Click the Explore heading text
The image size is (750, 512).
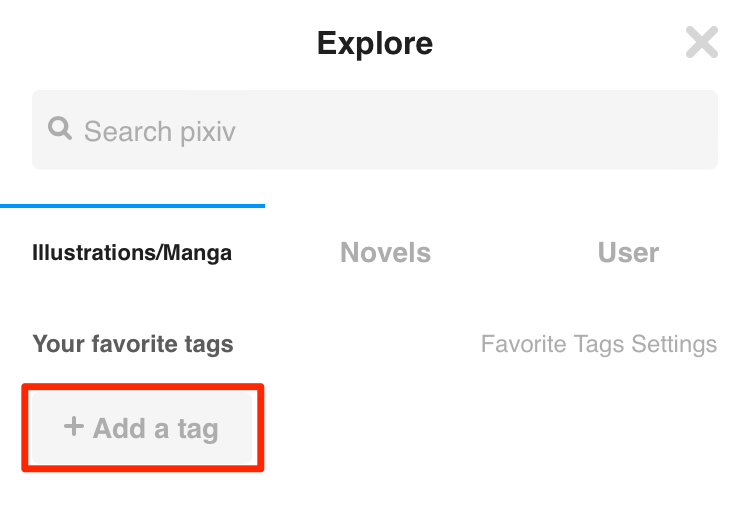(375, 44)
